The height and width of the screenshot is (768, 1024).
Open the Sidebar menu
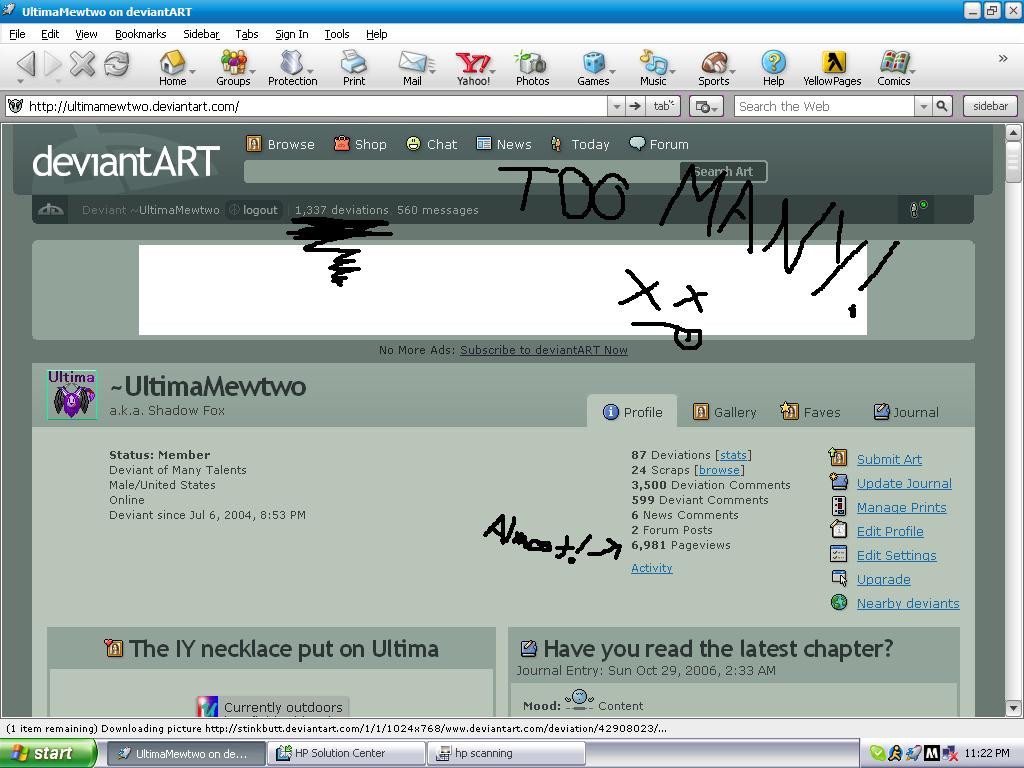[x=201, y=34]
